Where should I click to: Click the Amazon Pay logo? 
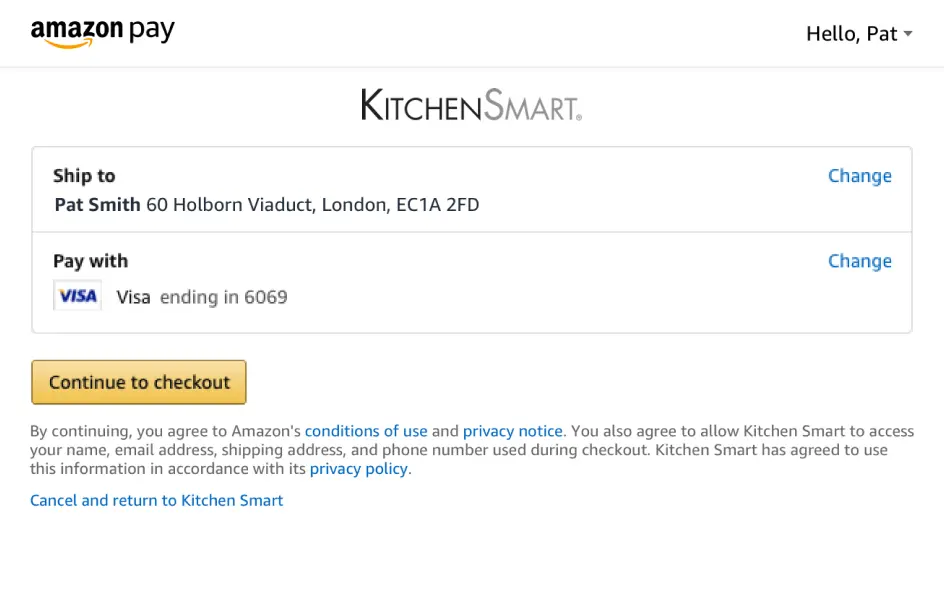[102, 33]
